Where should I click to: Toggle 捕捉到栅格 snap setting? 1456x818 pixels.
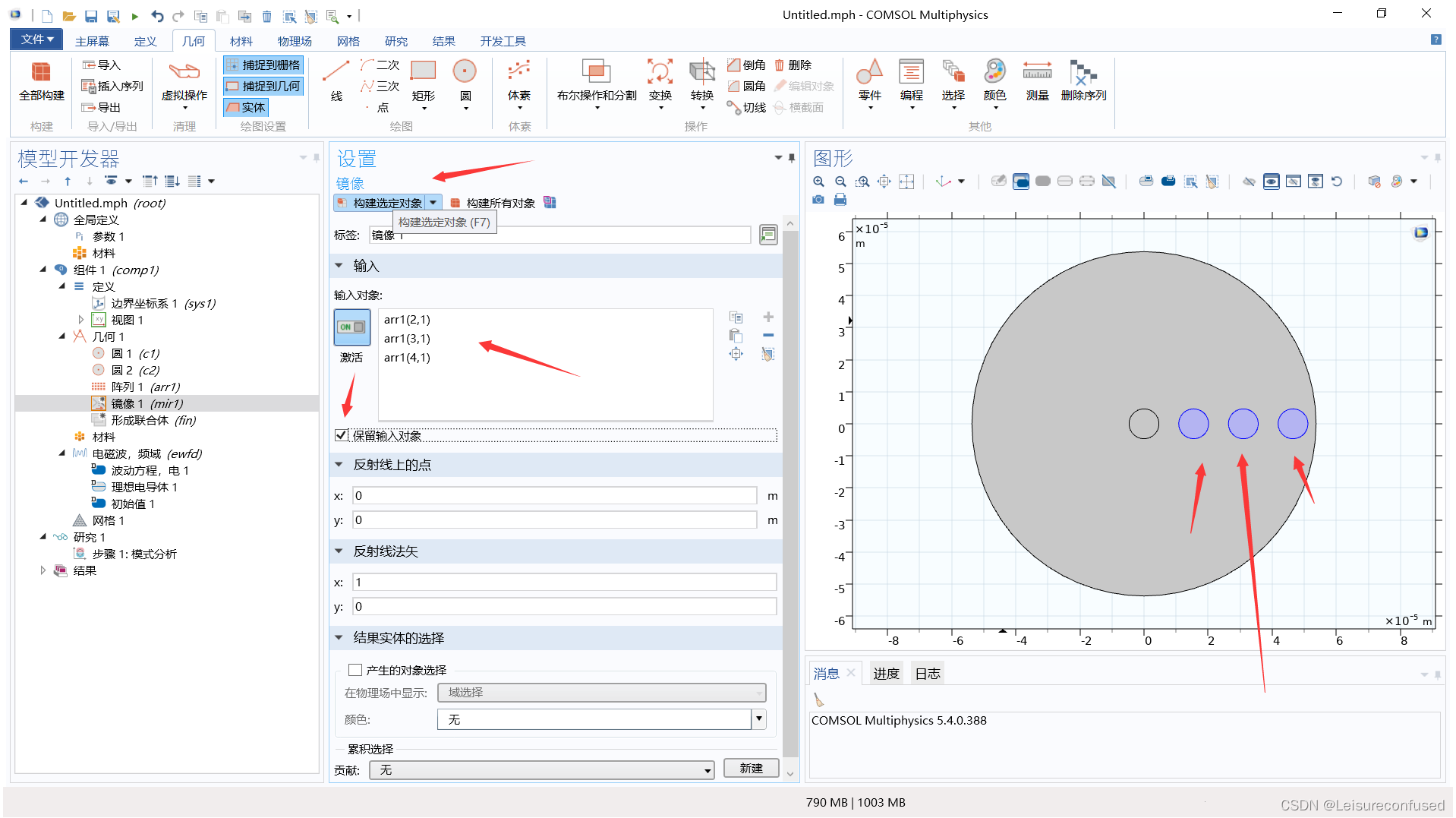tap(263, 65)
